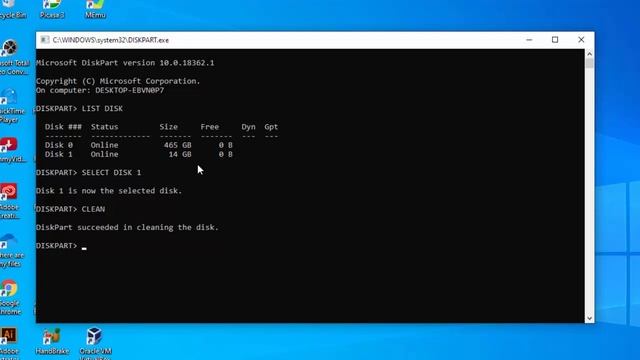Click the 'Copyright (C) Microsoft Corporation.' line

click(x=118, y=81)
